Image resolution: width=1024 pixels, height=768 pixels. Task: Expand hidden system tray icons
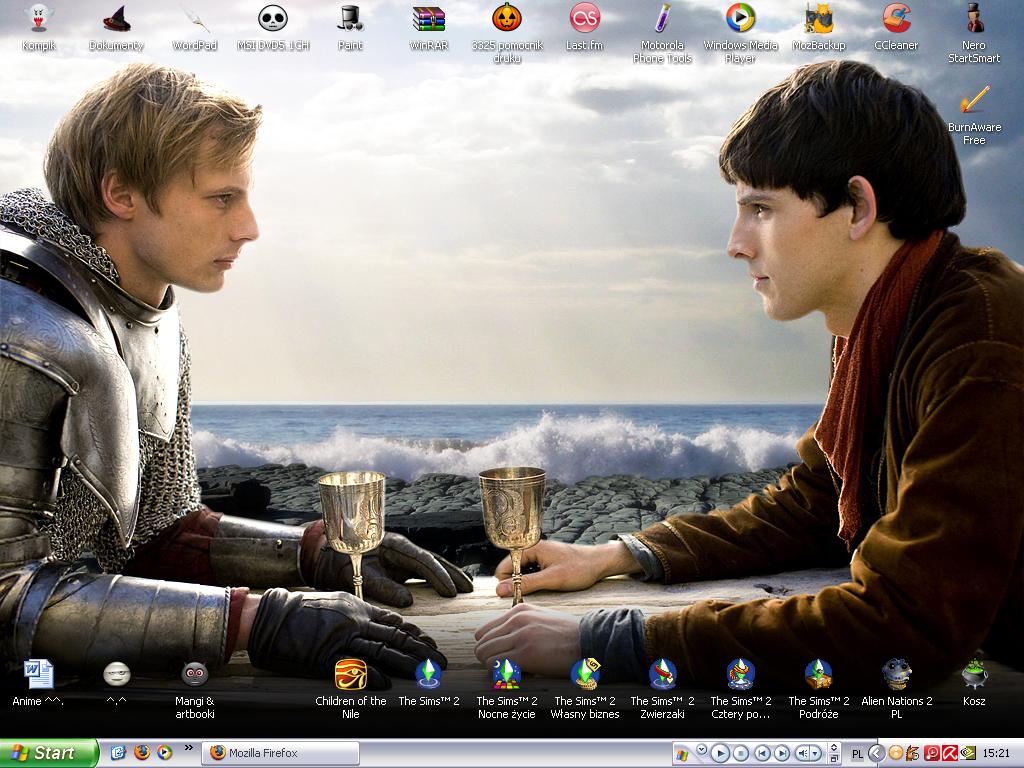click(x=876, y=754)
